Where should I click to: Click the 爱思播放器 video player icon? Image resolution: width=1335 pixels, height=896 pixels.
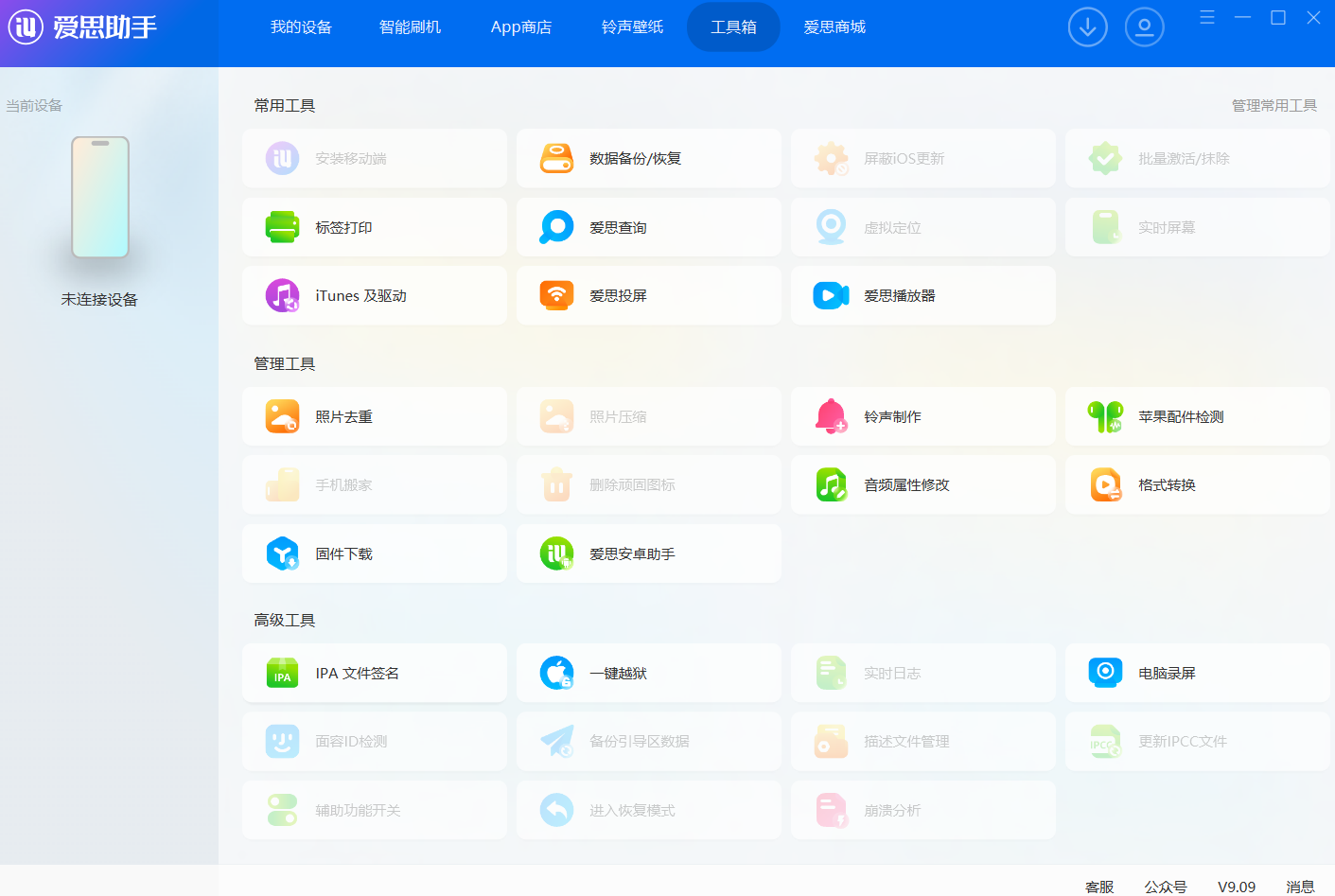click(x=831, y=296)
